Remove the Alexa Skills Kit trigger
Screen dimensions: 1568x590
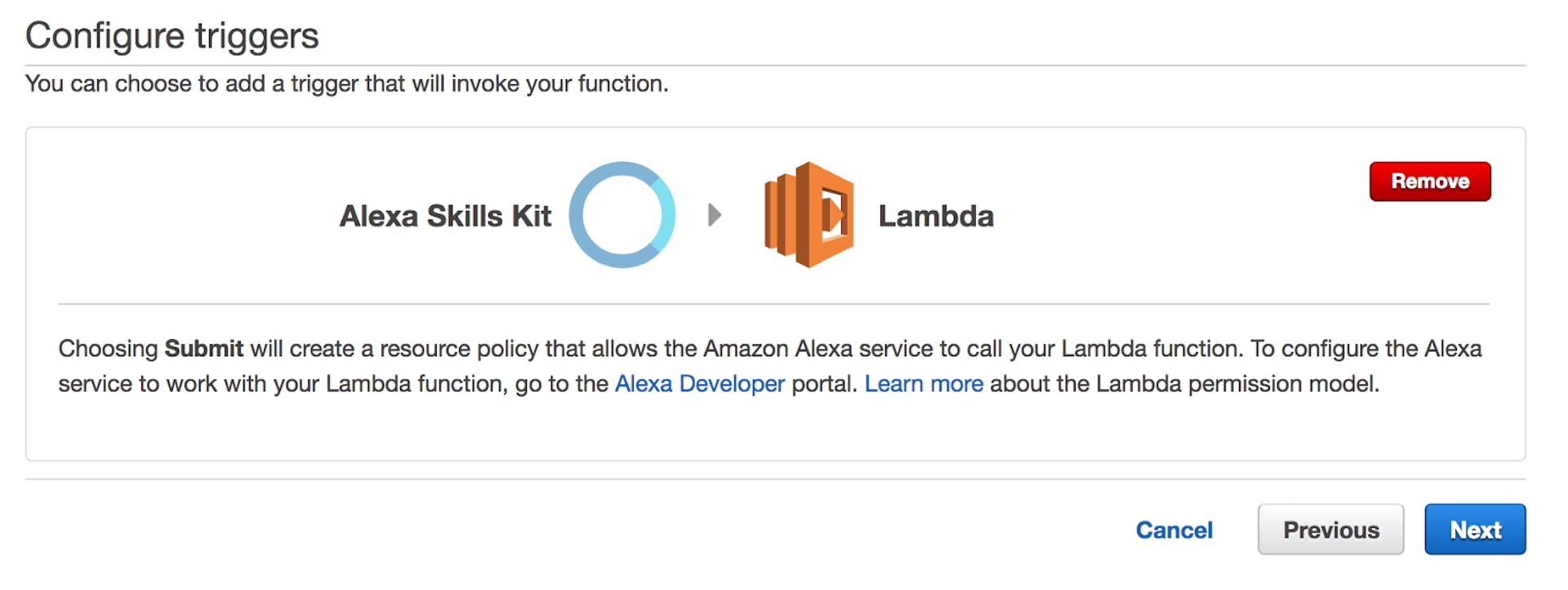tap(1430, 181)
